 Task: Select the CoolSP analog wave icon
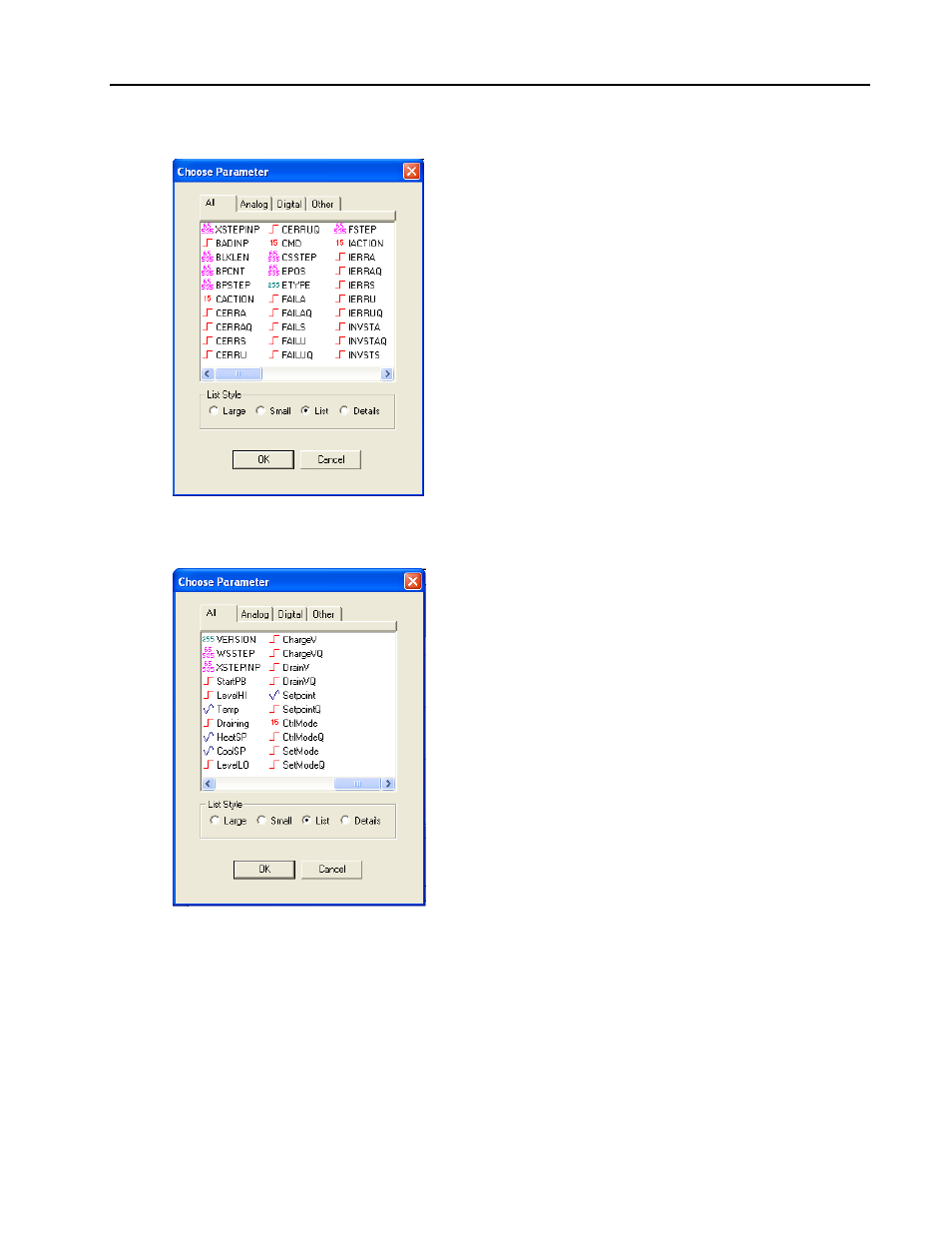pyautogui.click(x=209, y=751)
